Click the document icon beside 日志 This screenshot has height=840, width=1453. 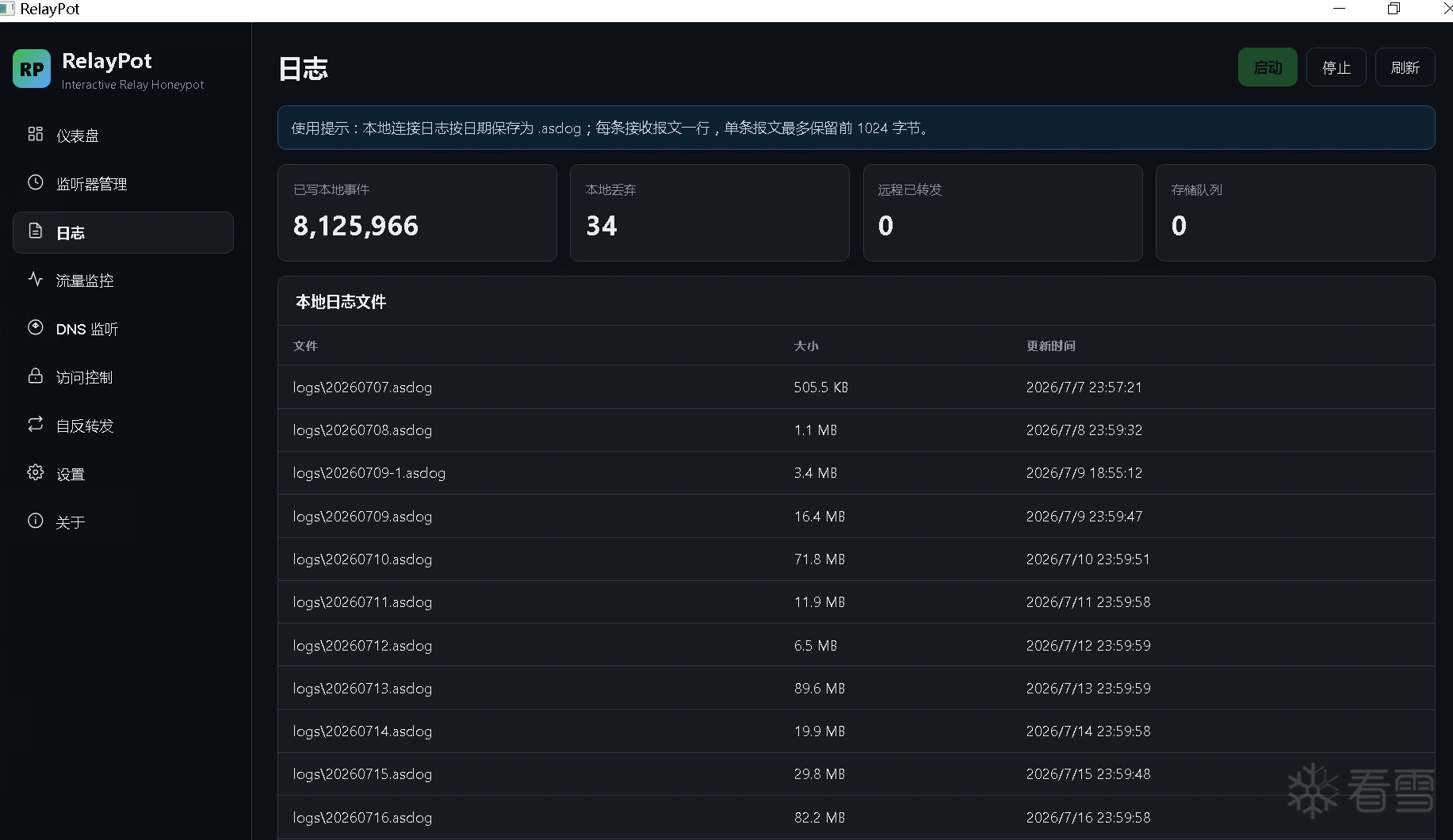click(35, 231)
